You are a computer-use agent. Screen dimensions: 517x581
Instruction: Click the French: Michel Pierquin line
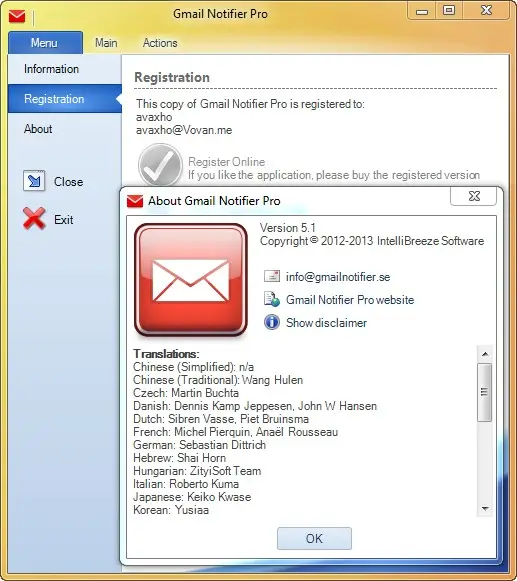click(235, 432)
